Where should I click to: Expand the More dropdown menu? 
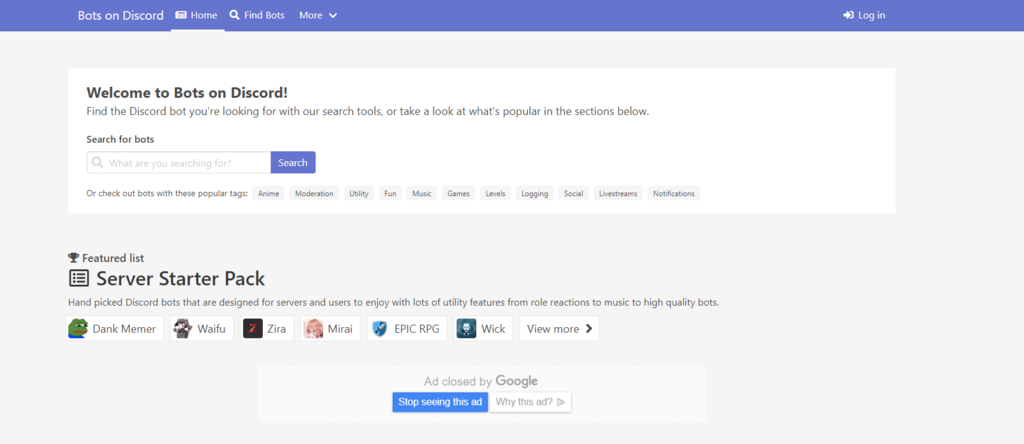tap(317, 15)
